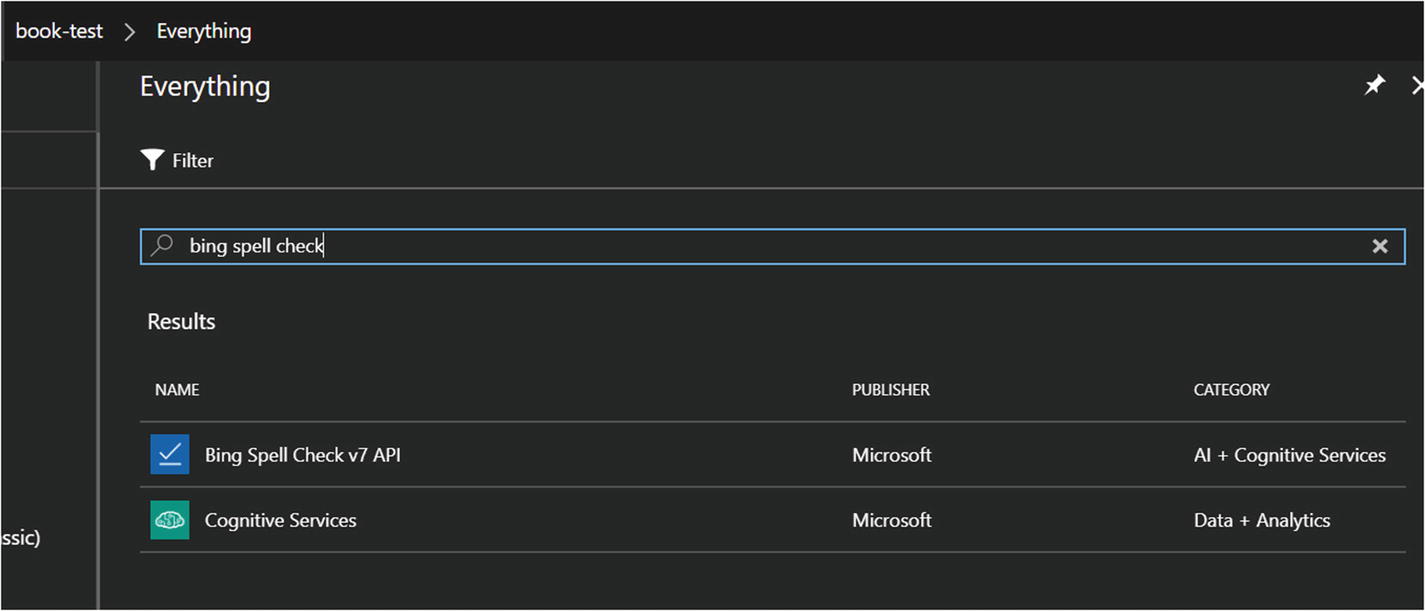Sort by the NAME column header
Screen dimensions: 1425x611
tap(177, 390)
